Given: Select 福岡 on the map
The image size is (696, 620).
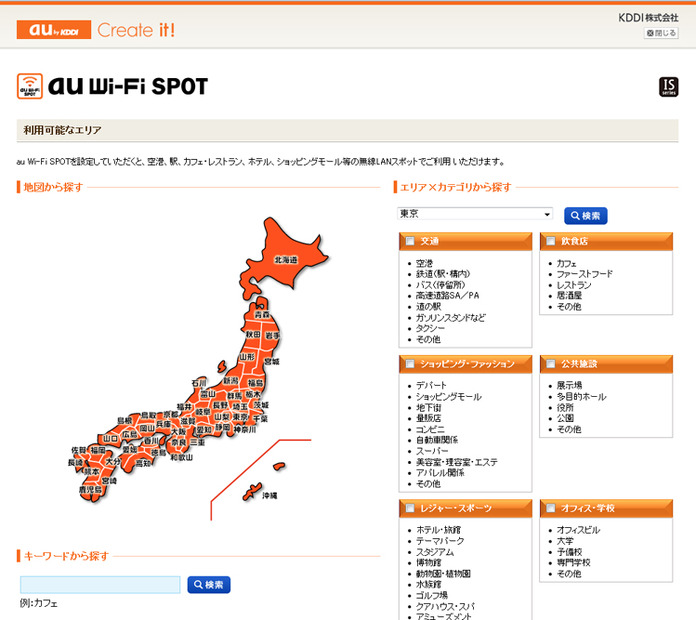Looking at the screenshot, I should pos(98,450).
